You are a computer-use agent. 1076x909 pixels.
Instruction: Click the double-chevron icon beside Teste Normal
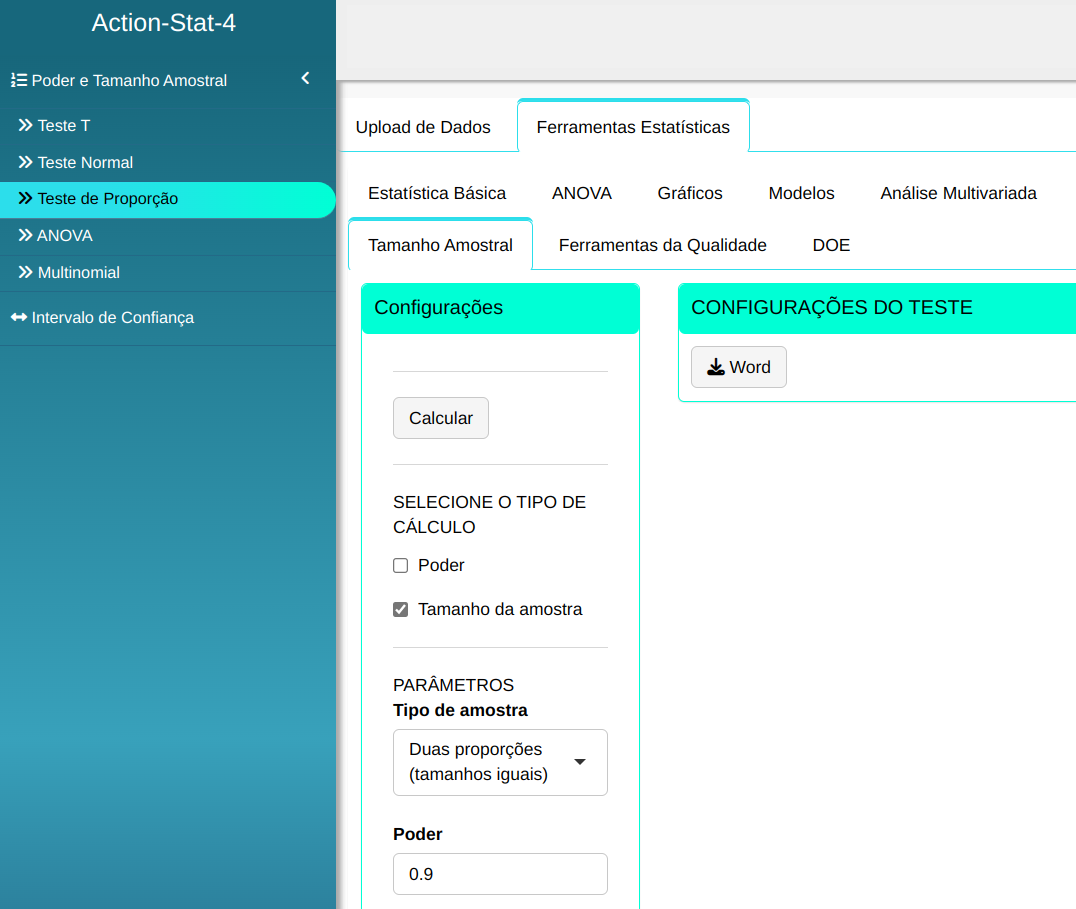pos(26,163)
